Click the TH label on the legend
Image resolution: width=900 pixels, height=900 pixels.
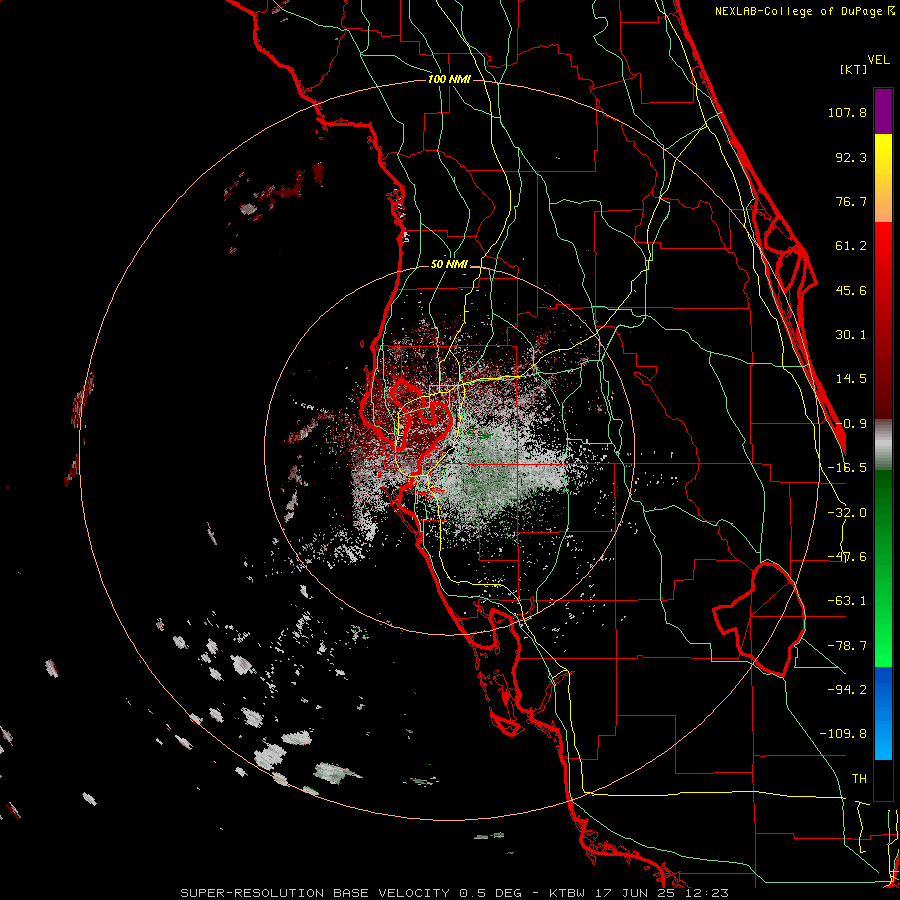[859, 778]
